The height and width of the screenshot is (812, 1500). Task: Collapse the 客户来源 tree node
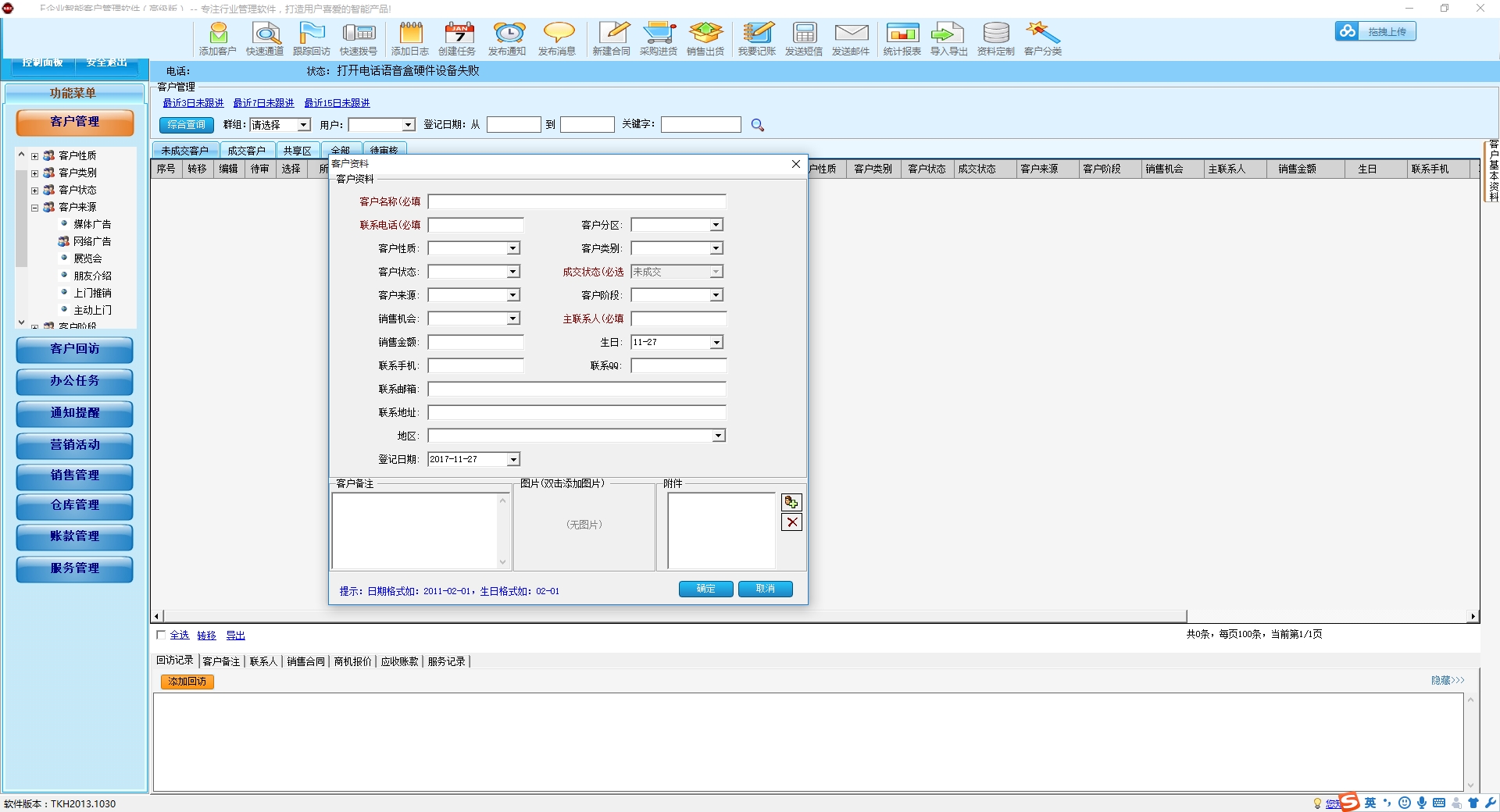tap(35, 208)
